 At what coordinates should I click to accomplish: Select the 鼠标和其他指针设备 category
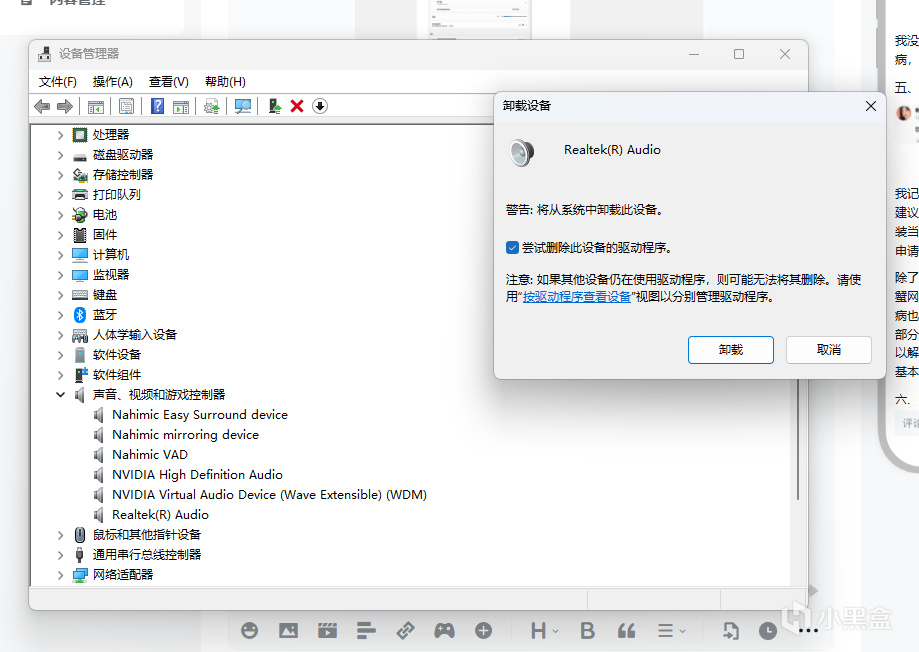pyautogui.click(x=147, y=535)
